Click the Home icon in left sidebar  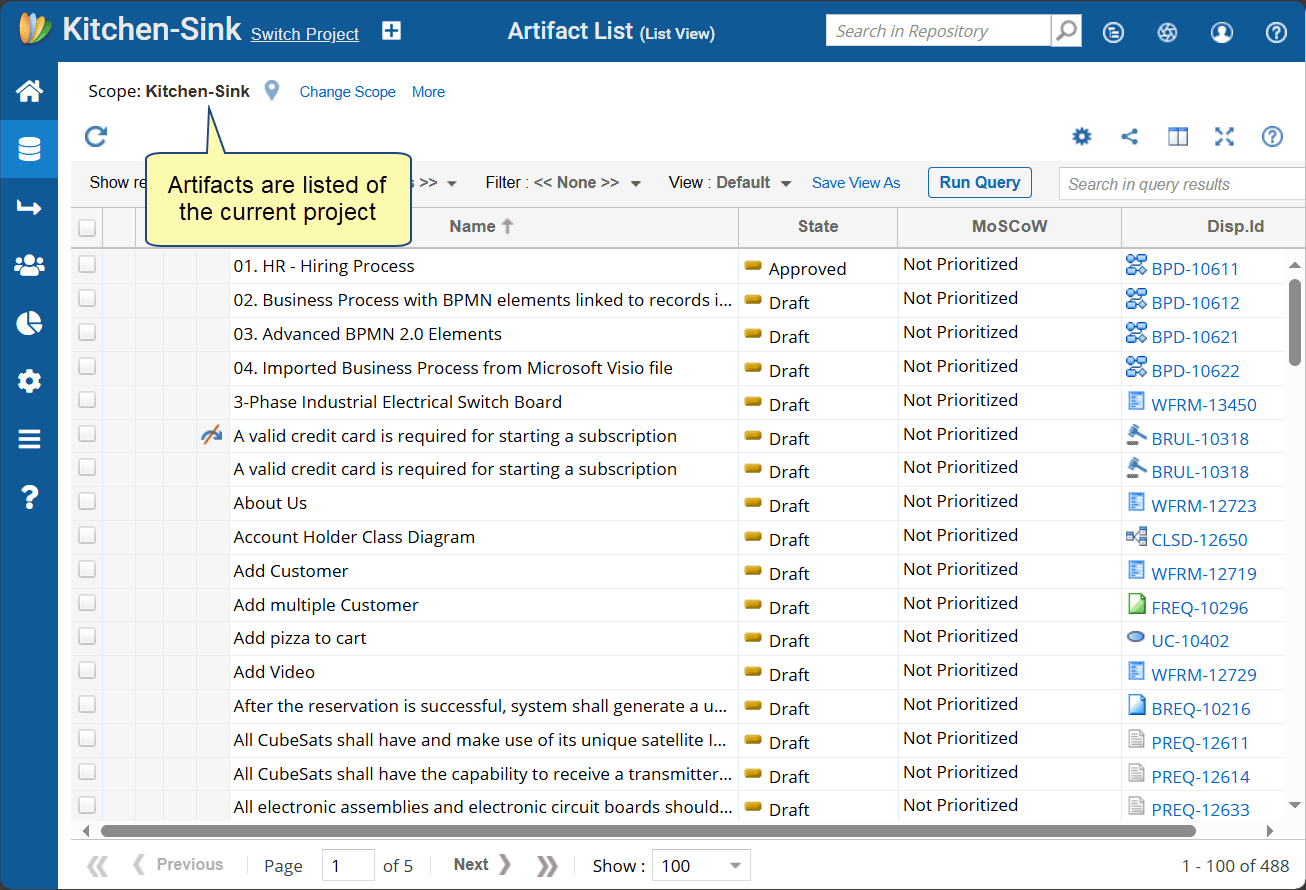click(x=29, y=92)
